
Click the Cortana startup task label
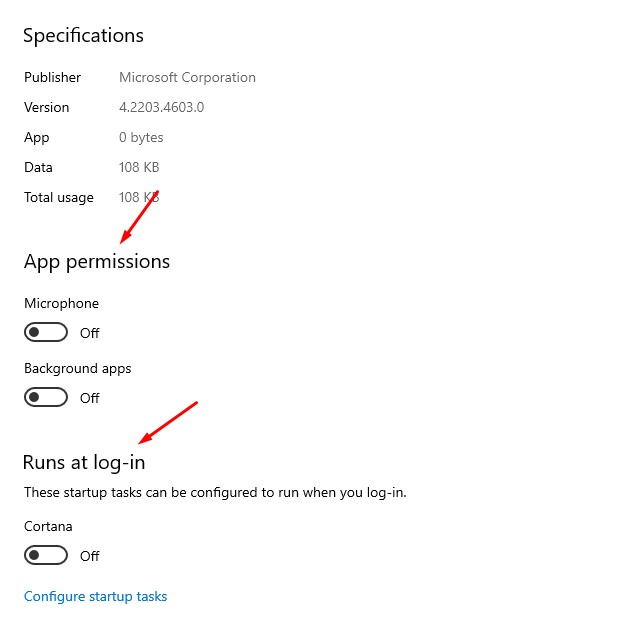coord(48,526)
